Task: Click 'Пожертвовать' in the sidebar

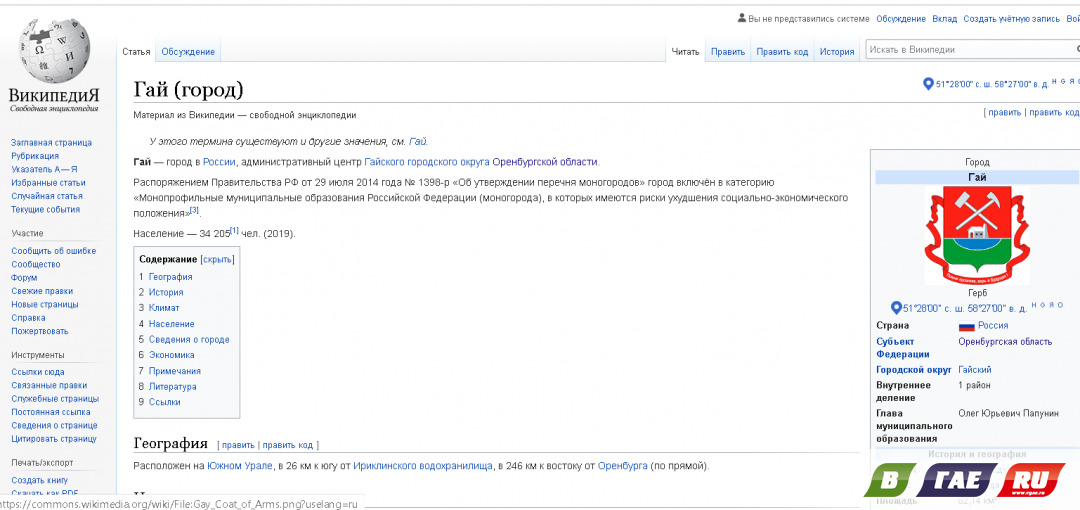Action: tap(40, 331)
